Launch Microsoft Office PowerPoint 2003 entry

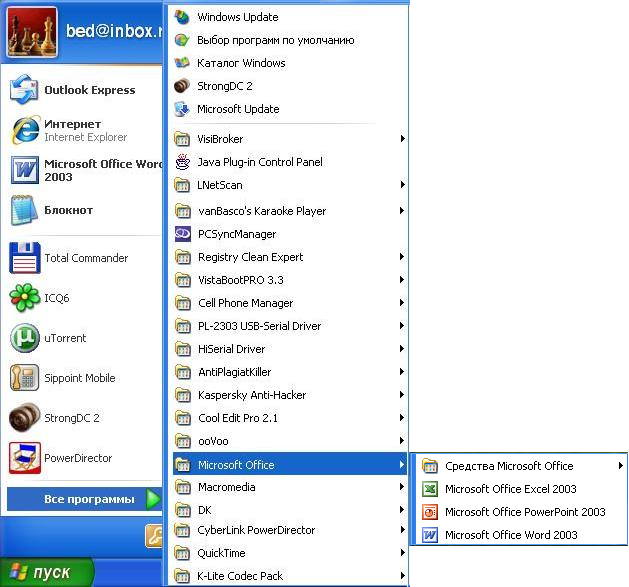[x=519, y=512]
